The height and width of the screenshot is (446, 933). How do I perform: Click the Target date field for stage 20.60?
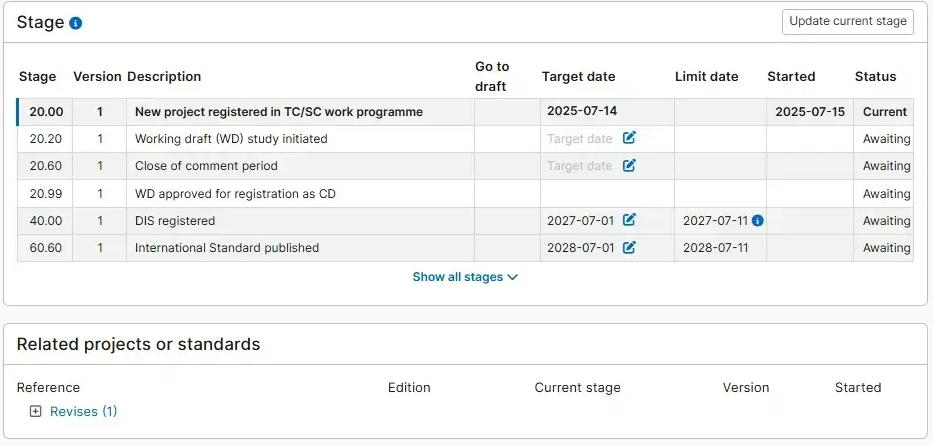point(580,166)
